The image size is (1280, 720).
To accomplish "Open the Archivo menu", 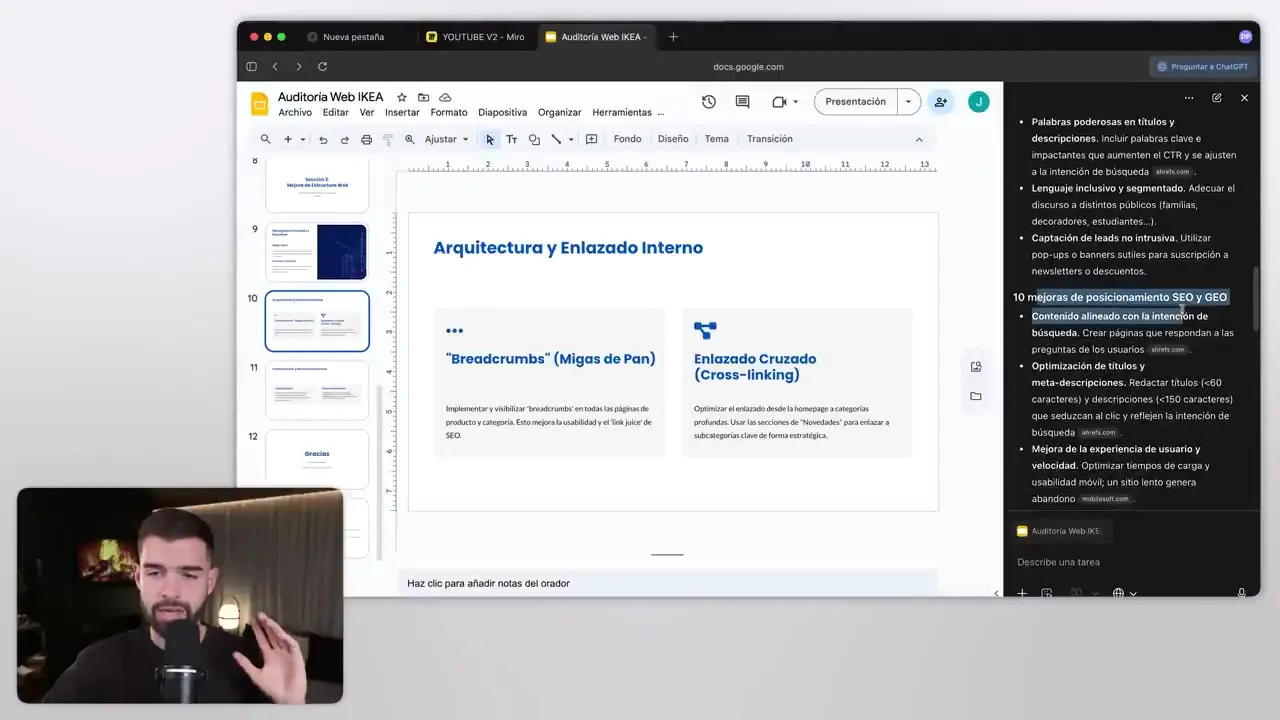I will 295,113.
